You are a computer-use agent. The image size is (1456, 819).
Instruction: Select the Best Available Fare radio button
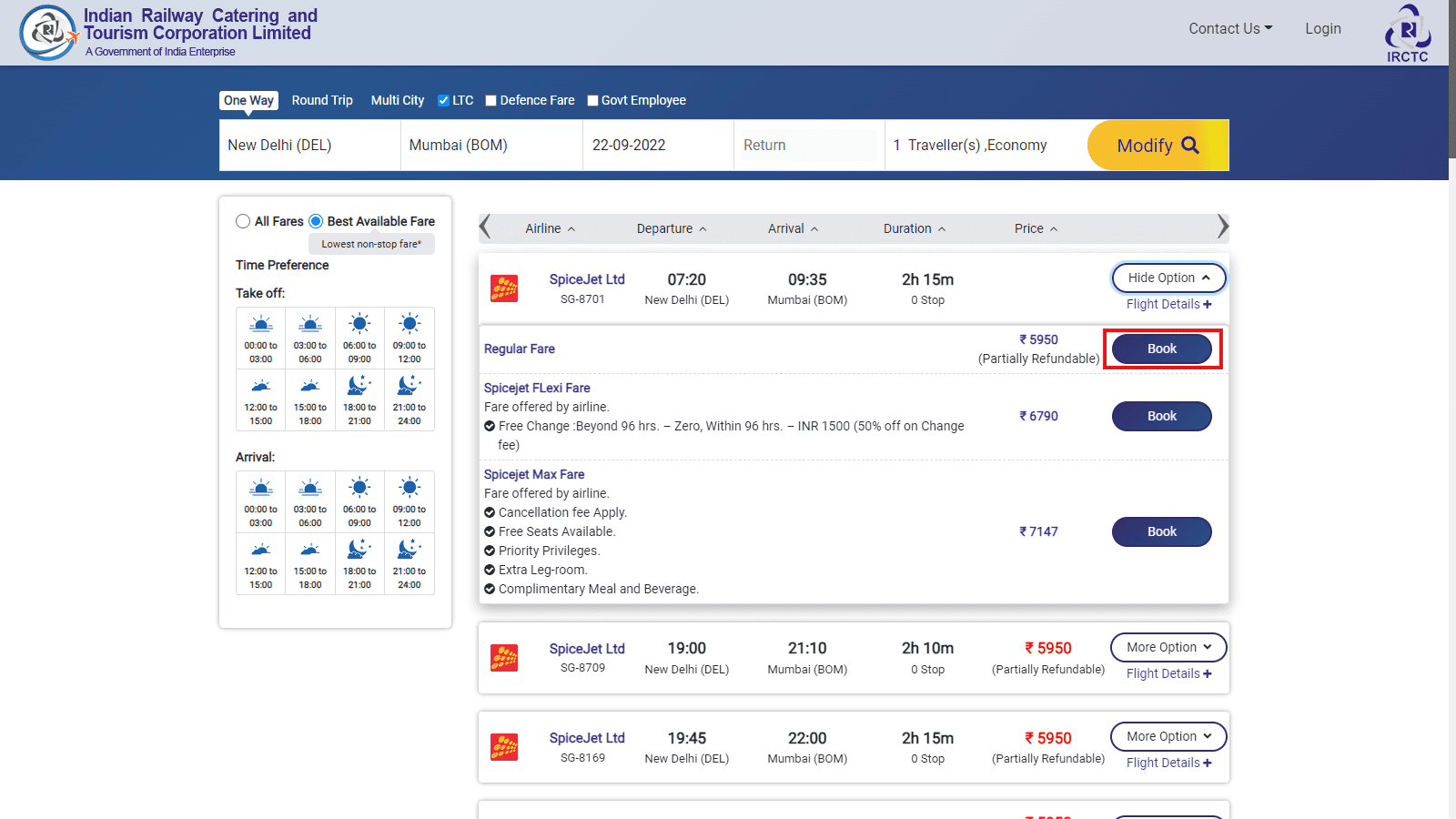316,221
